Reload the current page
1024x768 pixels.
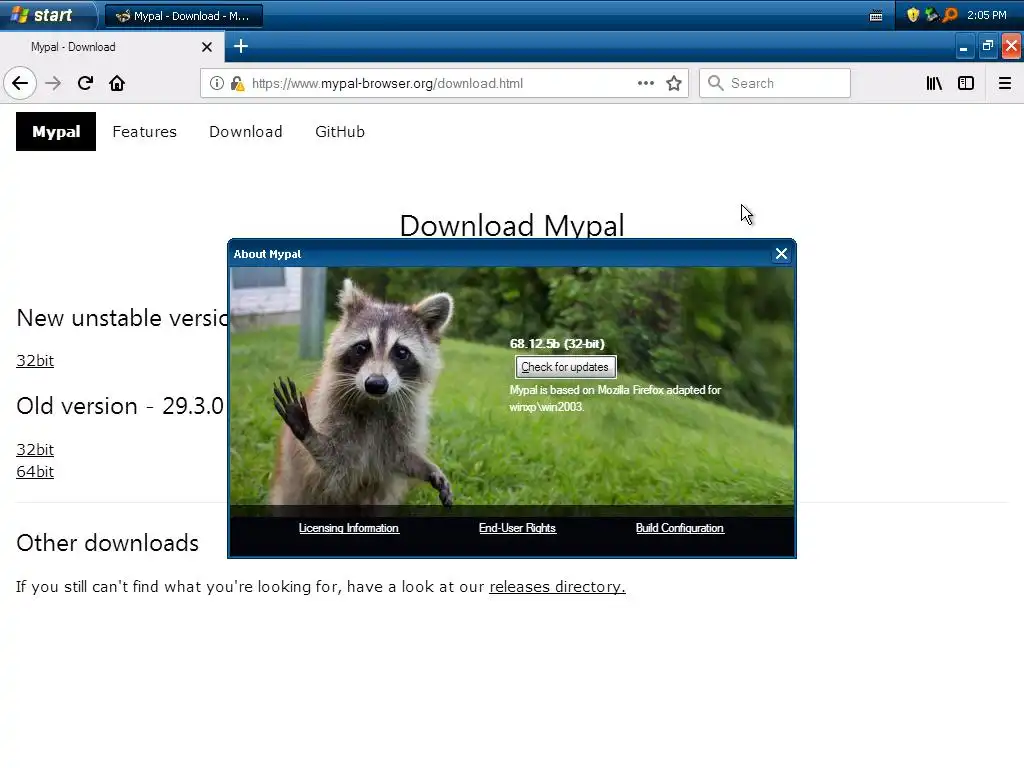(85, 83)
